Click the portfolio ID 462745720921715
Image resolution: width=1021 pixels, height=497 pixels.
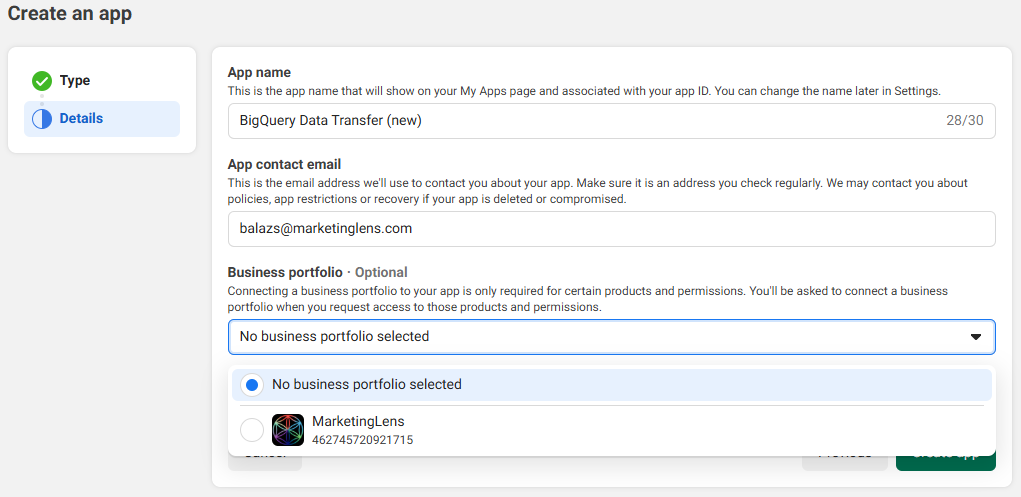click(x=362, y=440)
